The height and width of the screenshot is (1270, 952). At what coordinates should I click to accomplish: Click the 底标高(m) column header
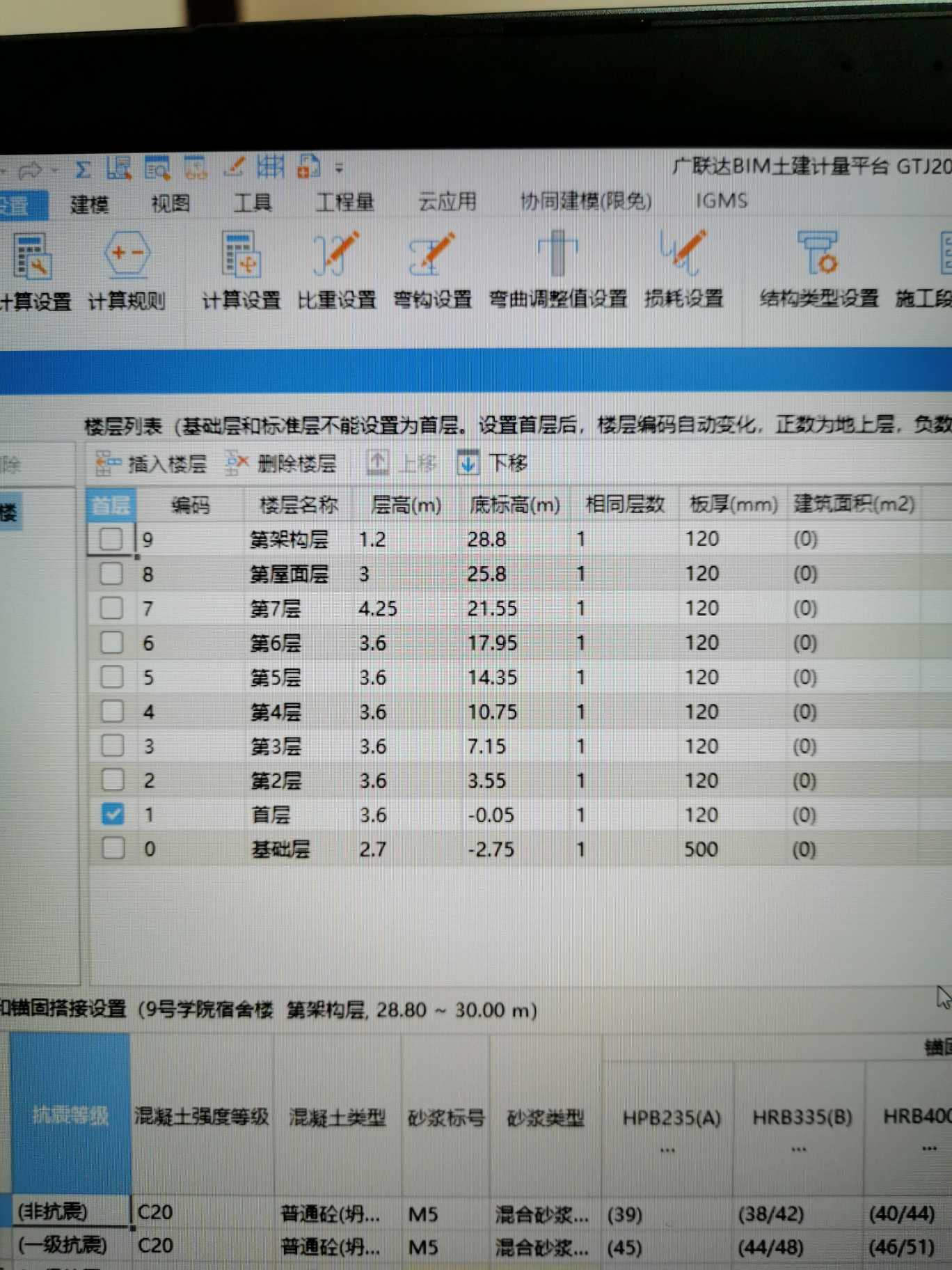click(515, 504)
